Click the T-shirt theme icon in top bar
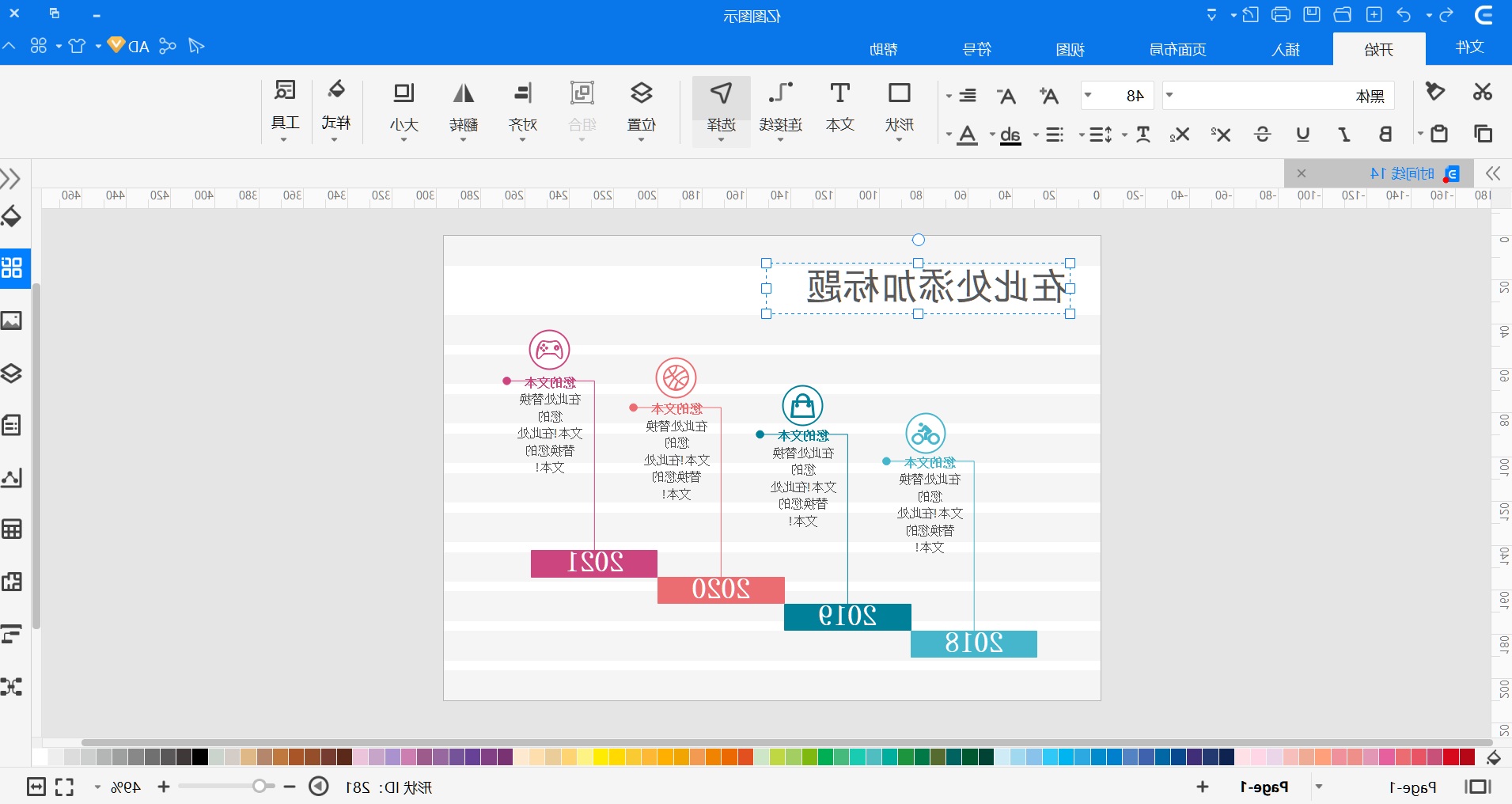 click(x=77, y=46)
